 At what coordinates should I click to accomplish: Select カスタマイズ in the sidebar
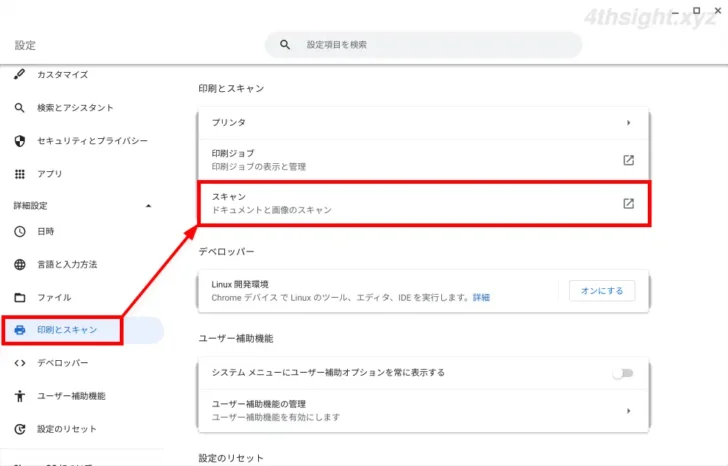(x=62, y=74)
